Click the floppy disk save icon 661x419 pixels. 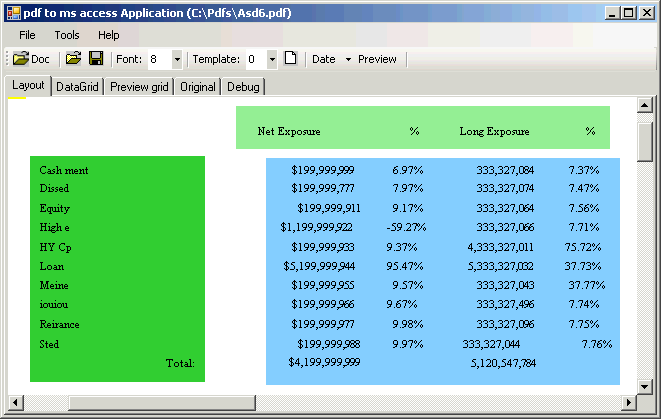[x=96, y=58]
